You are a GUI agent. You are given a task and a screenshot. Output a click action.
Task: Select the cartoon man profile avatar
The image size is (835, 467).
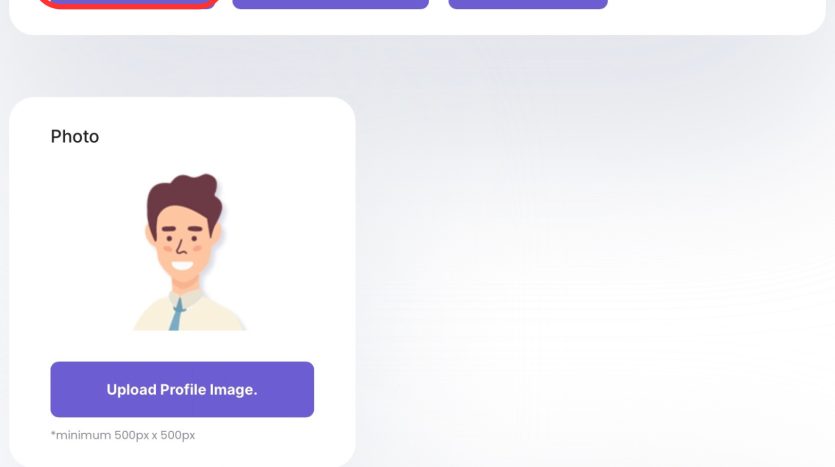pos(189,252)
